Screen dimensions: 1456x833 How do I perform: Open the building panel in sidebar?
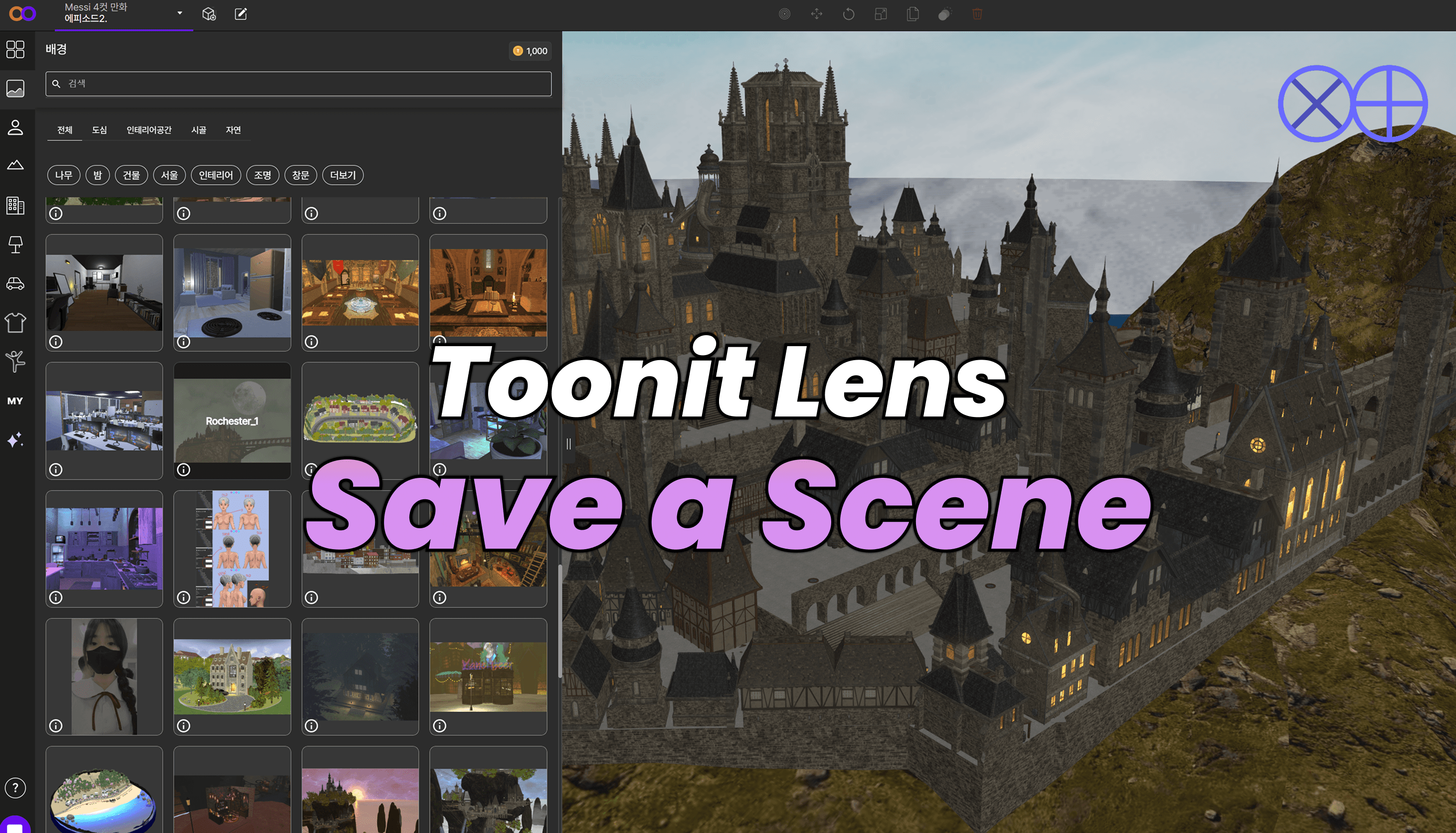tap(15, 206)
